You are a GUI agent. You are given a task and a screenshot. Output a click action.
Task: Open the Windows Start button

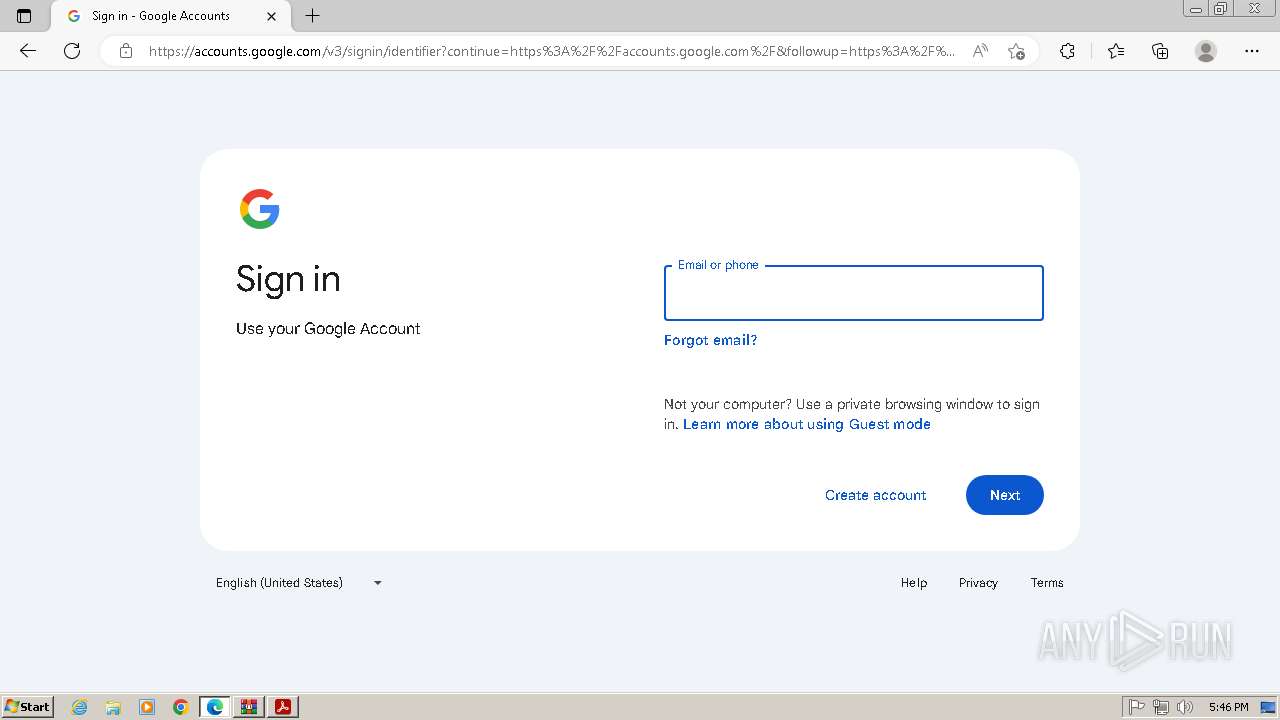pyautogui.click(x=28, y=707)
